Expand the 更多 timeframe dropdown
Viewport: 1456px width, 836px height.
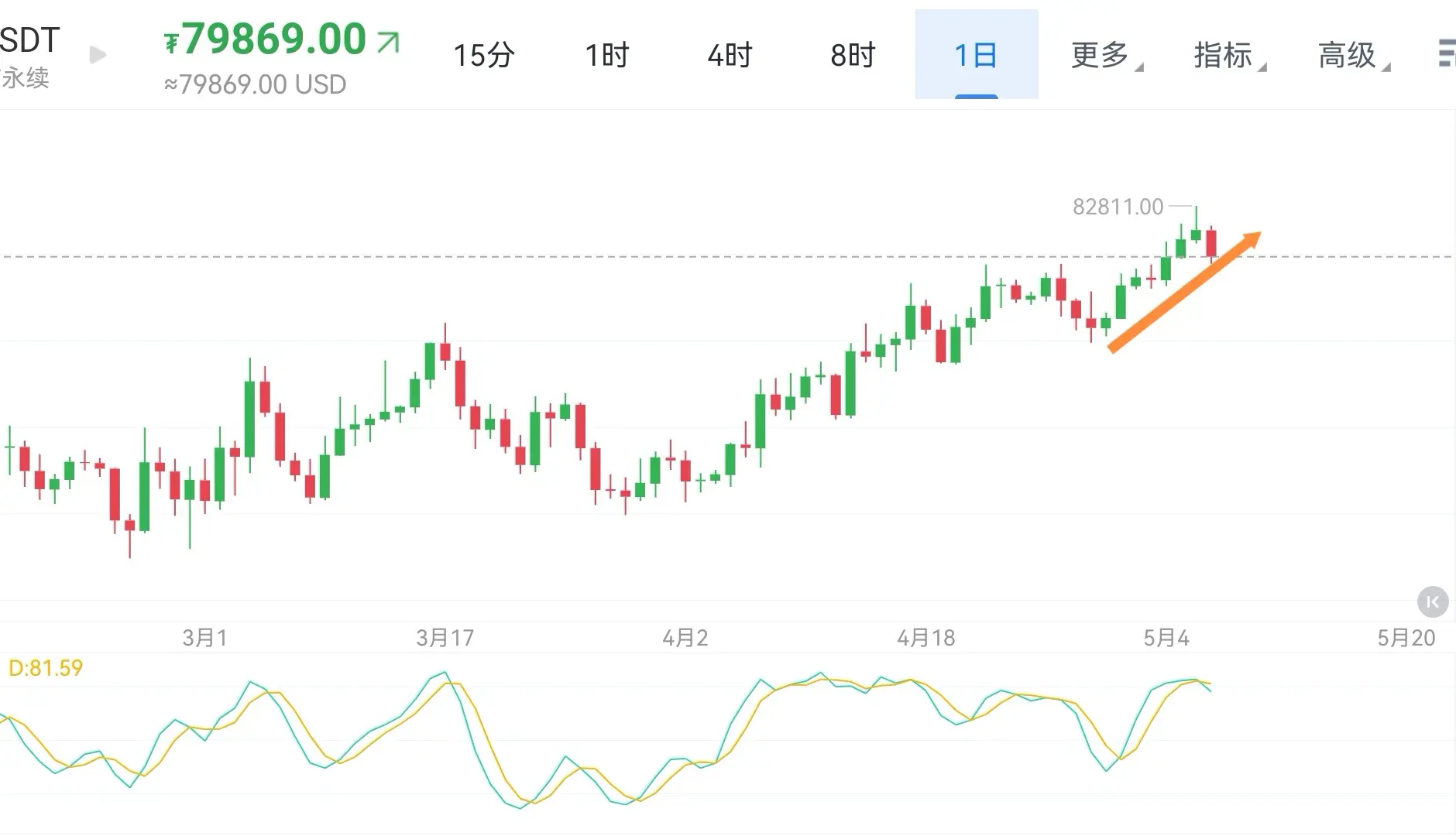coord(1107,55)
